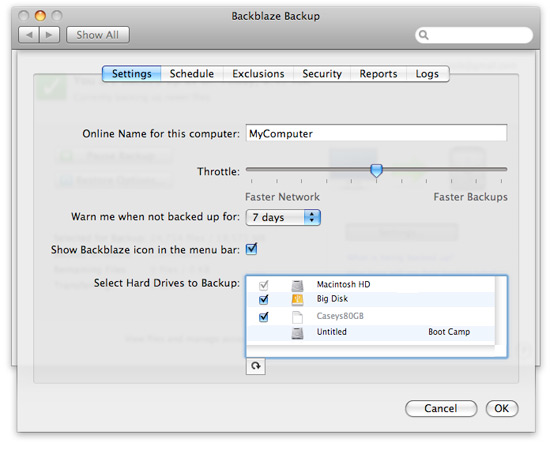Click the Boot Camp text
This screenshot has height=450, width=550.
[449, 332]
